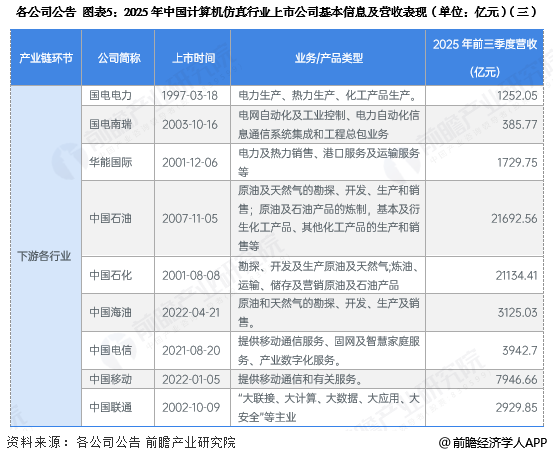553x454 pixels.
Task: Click listing date 2002-10-09
Action: coord(191,408)
